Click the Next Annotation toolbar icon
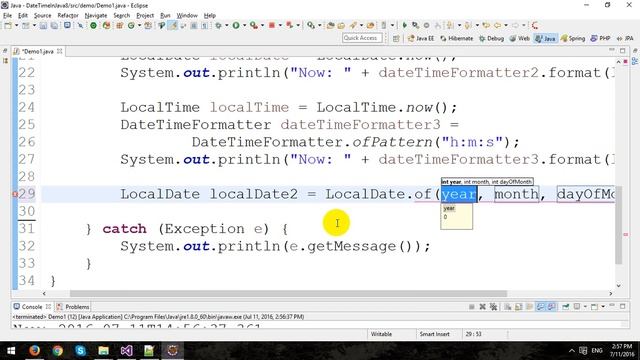640x360 pixels. [450, 25]
